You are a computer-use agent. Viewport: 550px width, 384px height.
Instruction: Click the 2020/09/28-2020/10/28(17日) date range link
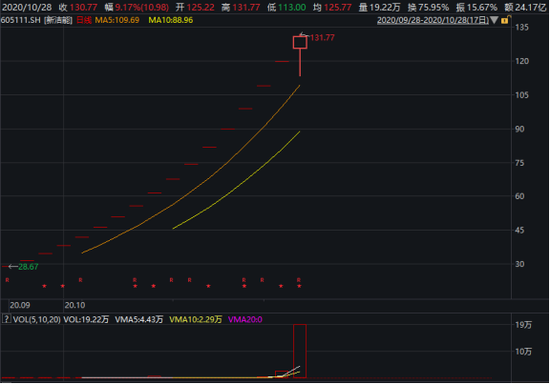coord(433,20)
